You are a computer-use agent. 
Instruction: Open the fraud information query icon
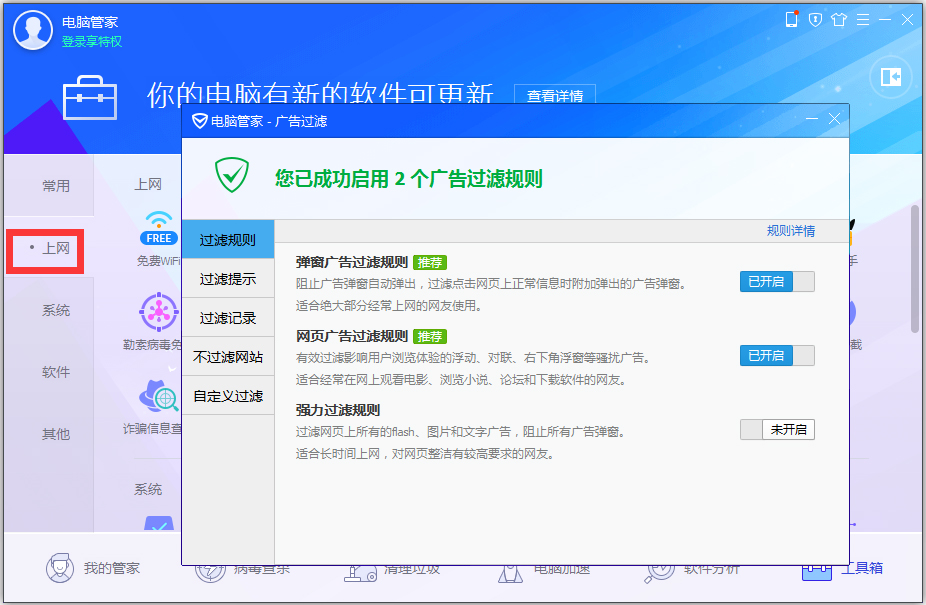pos(159,396)
